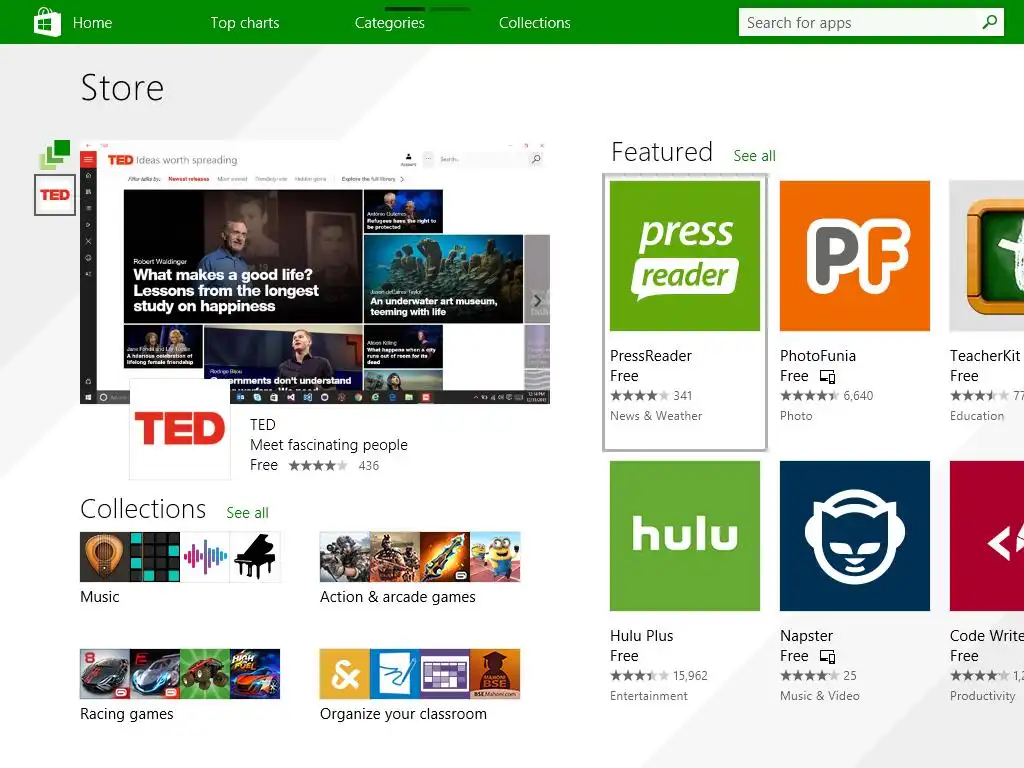Click the Minion game icon
The image size is (1024, 768).
(495, 557)
